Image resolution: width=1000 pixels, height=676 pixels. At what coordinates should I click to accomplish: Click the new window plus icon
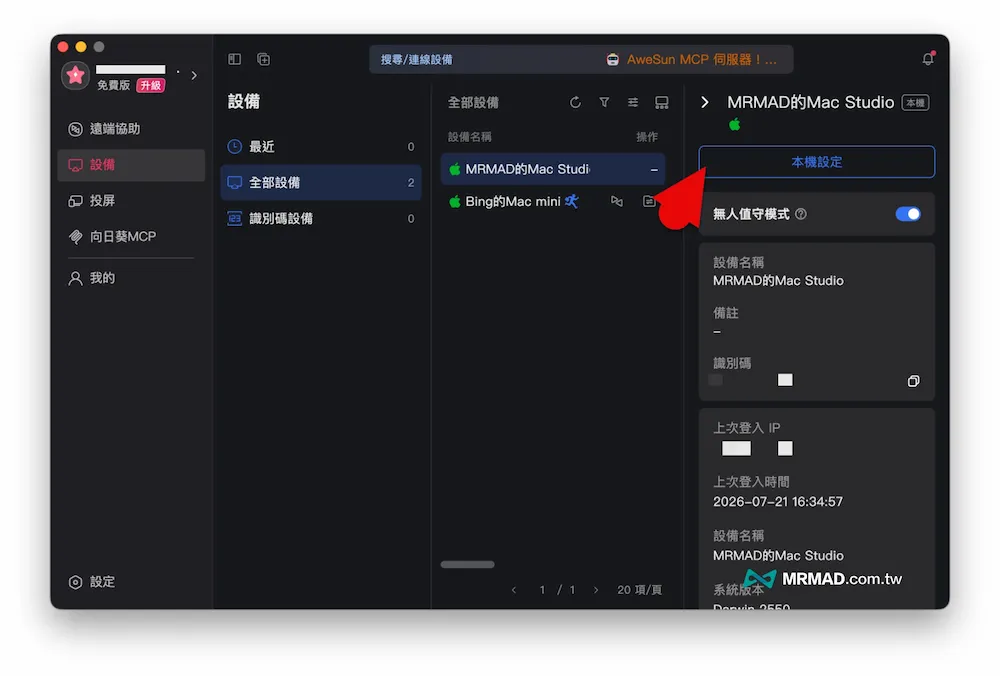(263, 59)
